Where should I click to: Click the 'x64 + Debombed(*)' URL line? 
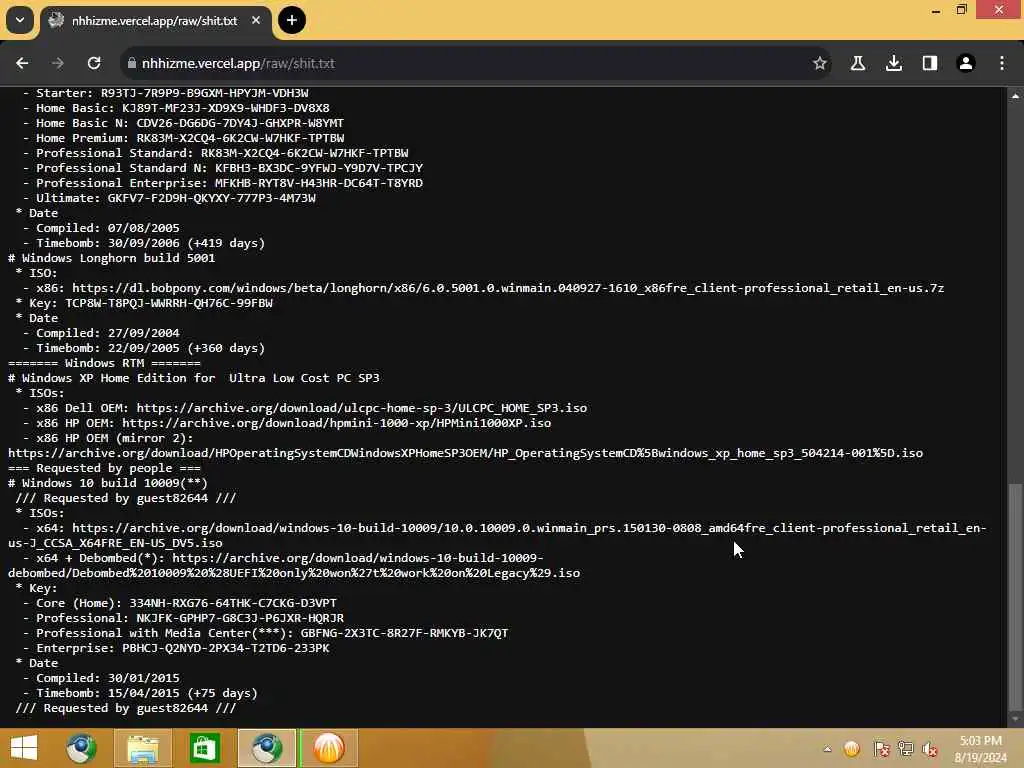[x=294, y=566]
